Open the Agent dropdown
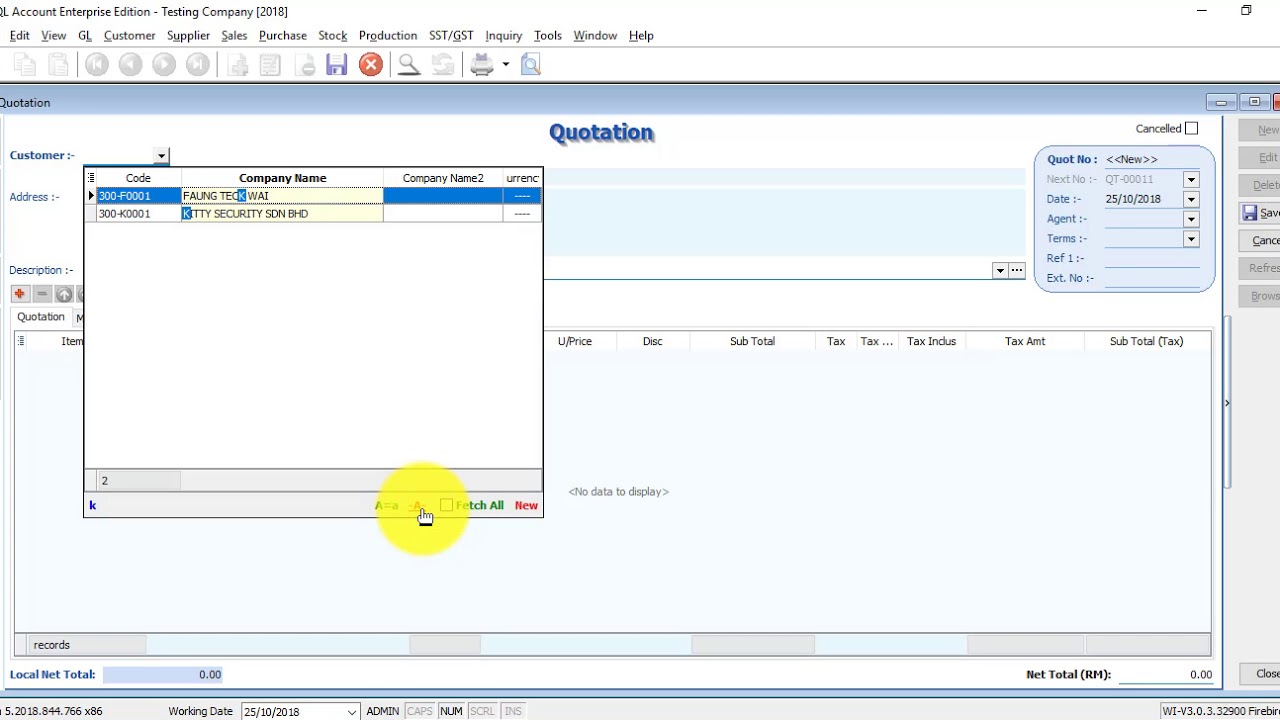The image size is (1280, 720). (1191, 219)
